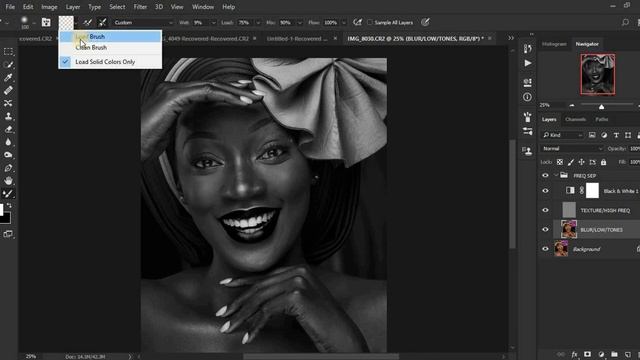Image resolution: width=640 pixels, height=360 pixels.
Task: Collapse the FREQ SEP group chevron
Action: pos(556,176)
